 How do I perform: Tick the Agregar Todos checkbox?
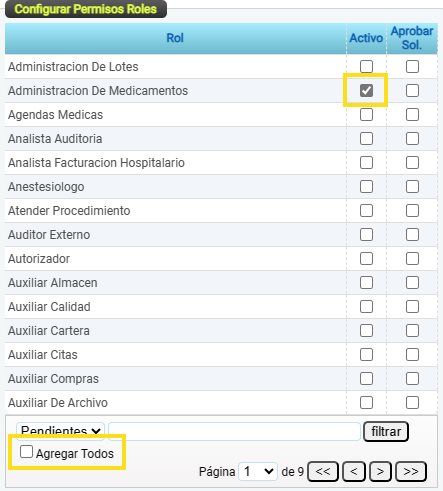pos(26,452)
